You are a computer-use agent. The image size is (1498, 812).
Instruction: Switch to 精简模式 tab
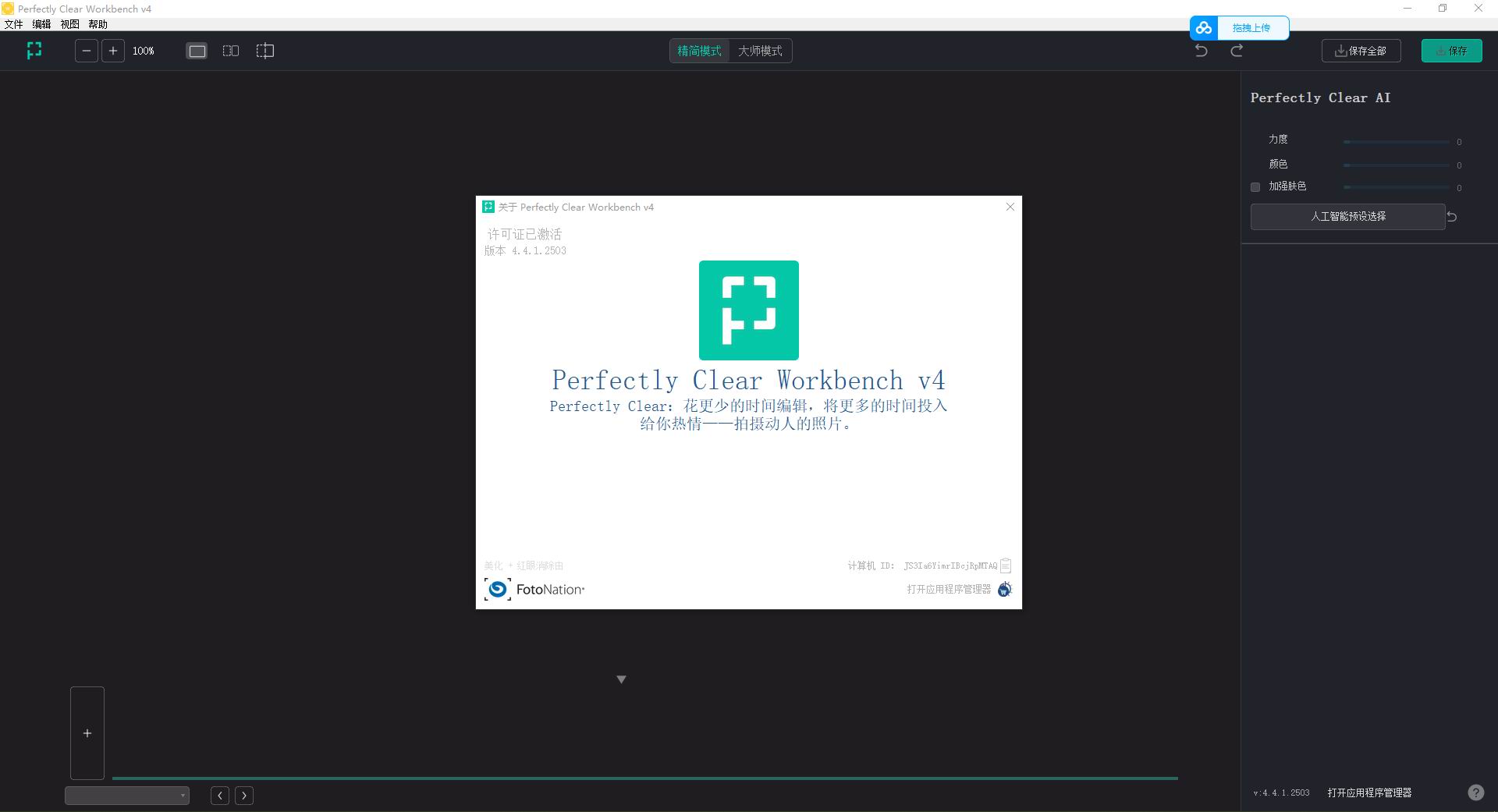[699, 51]
